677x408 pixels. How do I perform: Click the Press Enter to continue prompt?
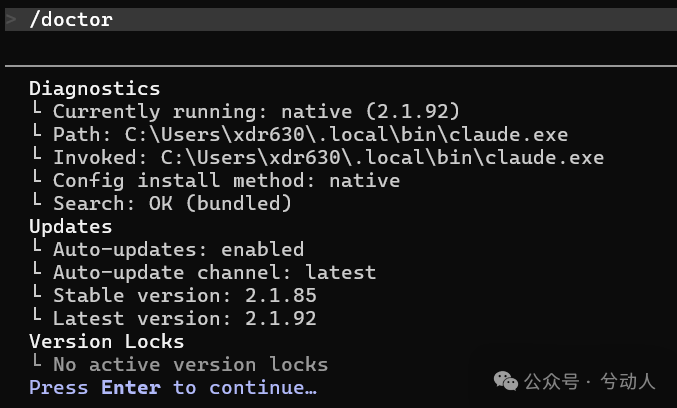[172, 387]
